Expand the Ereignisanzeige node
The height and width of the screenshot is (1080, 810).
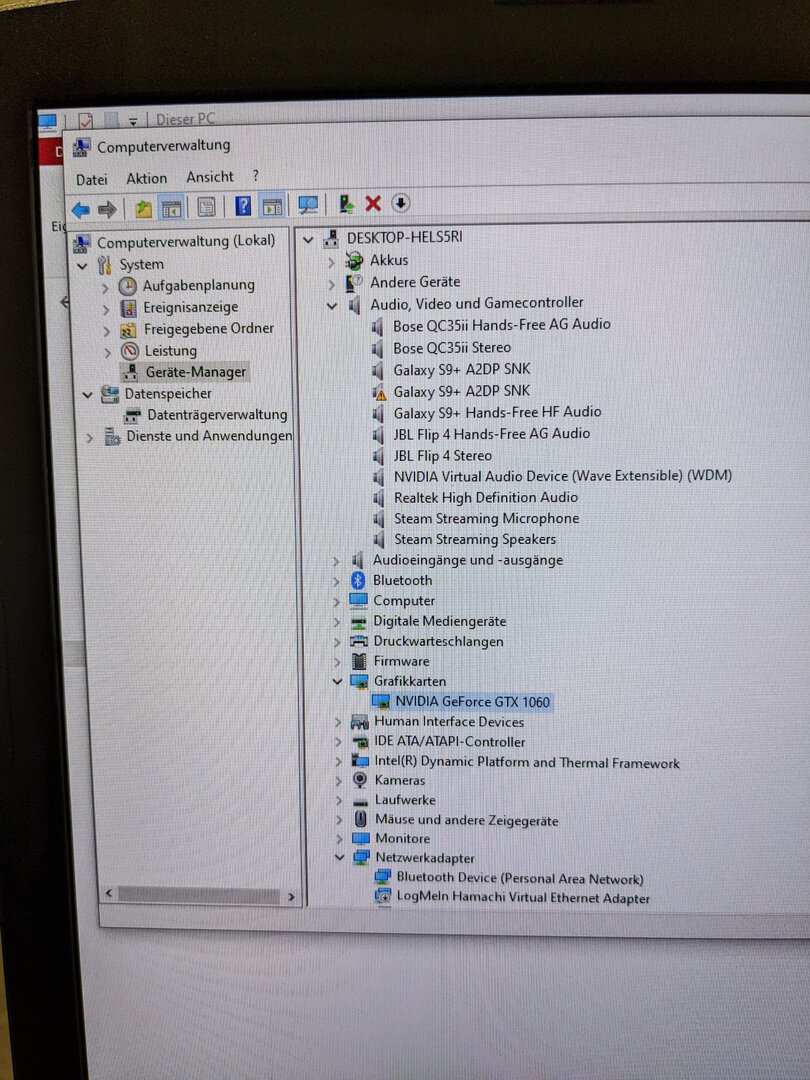[x=105, y=310]
